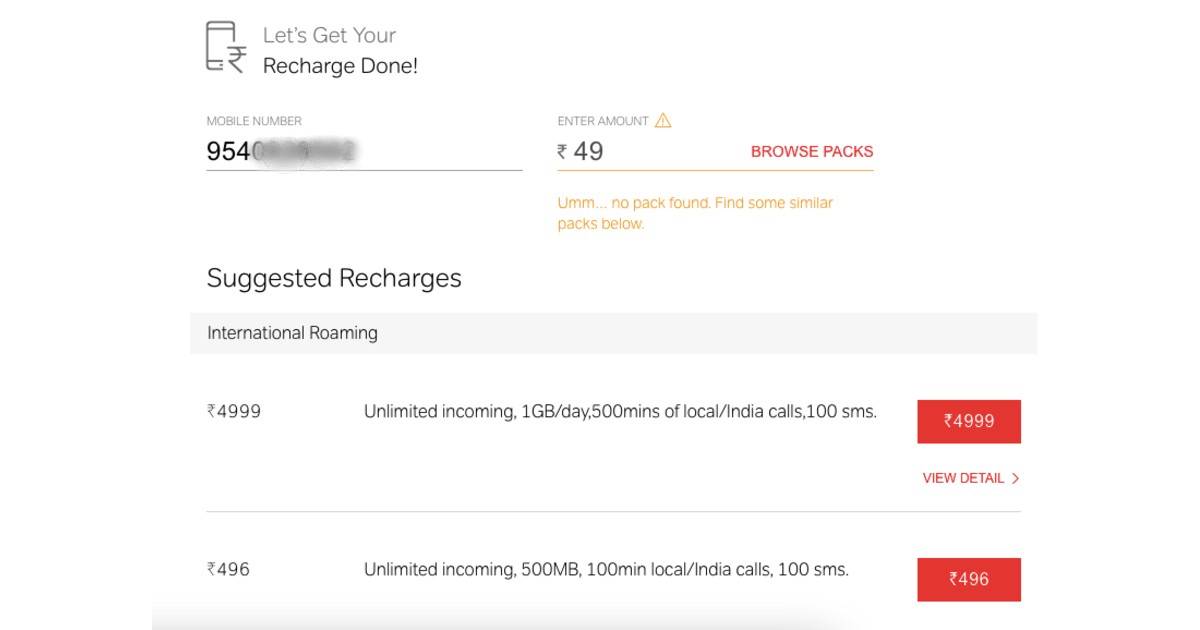Click the 'no pack found' warning message

point(695,212)
